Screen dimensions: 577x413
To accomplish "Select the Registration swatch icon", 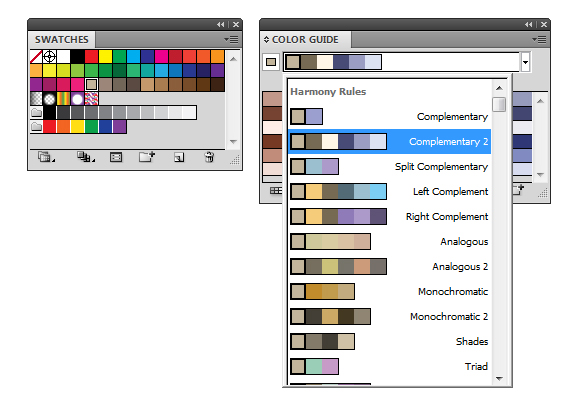I will pyautogui.click(x=50, y=57).
